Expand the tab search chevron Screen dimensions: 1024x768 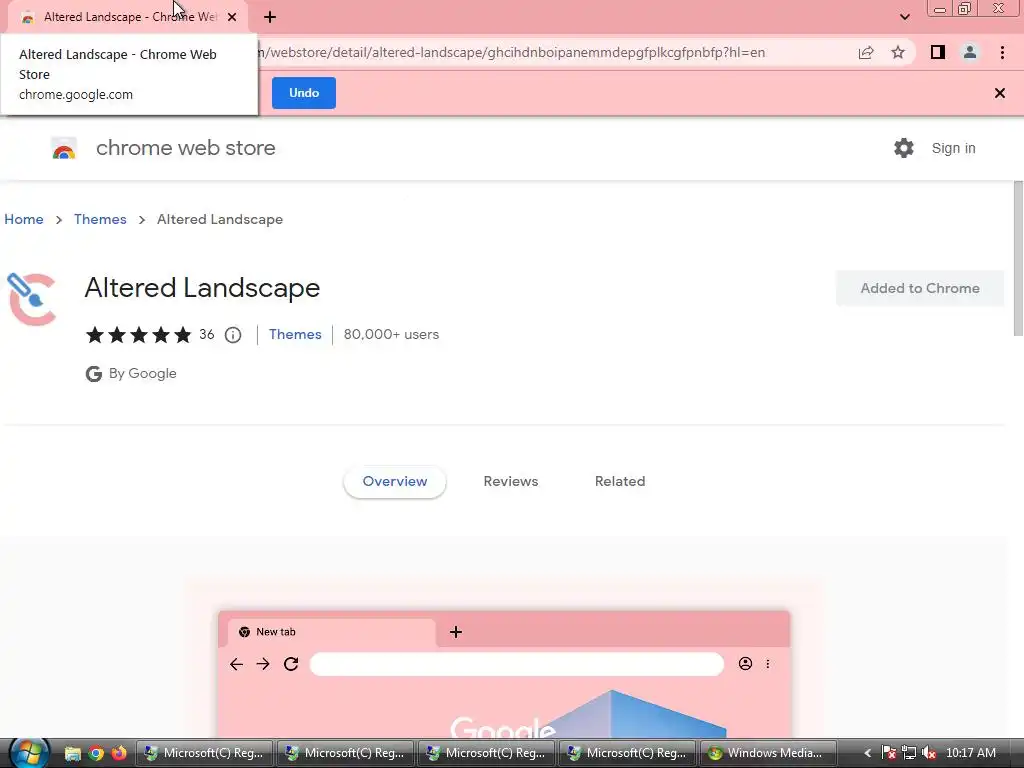tap(904, 17)
